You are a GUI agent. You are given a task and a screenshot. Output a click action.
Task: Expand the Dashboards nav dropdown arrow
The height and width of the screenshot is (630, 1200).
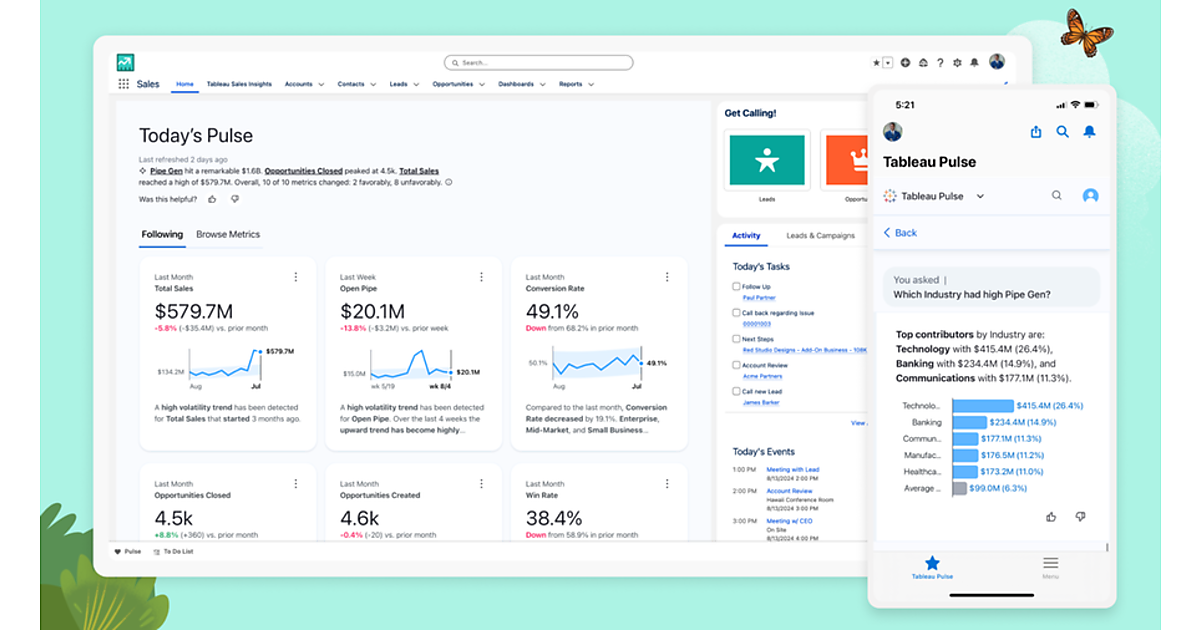click(x=543, y=85)
